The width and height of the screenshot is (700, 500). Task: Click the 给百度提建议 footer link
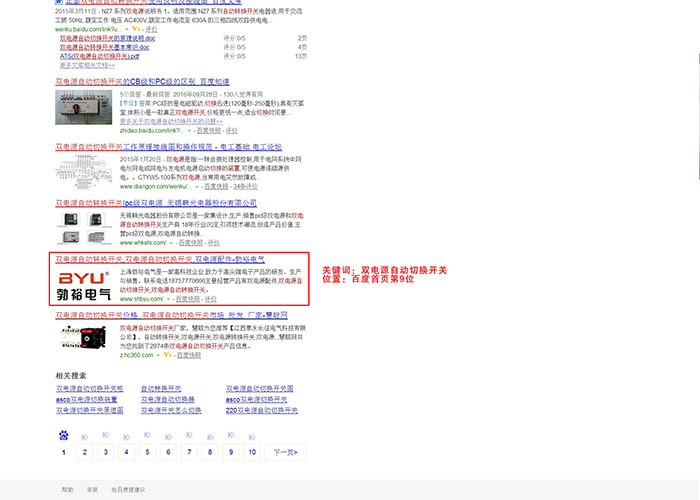click(x=128, y=490)
